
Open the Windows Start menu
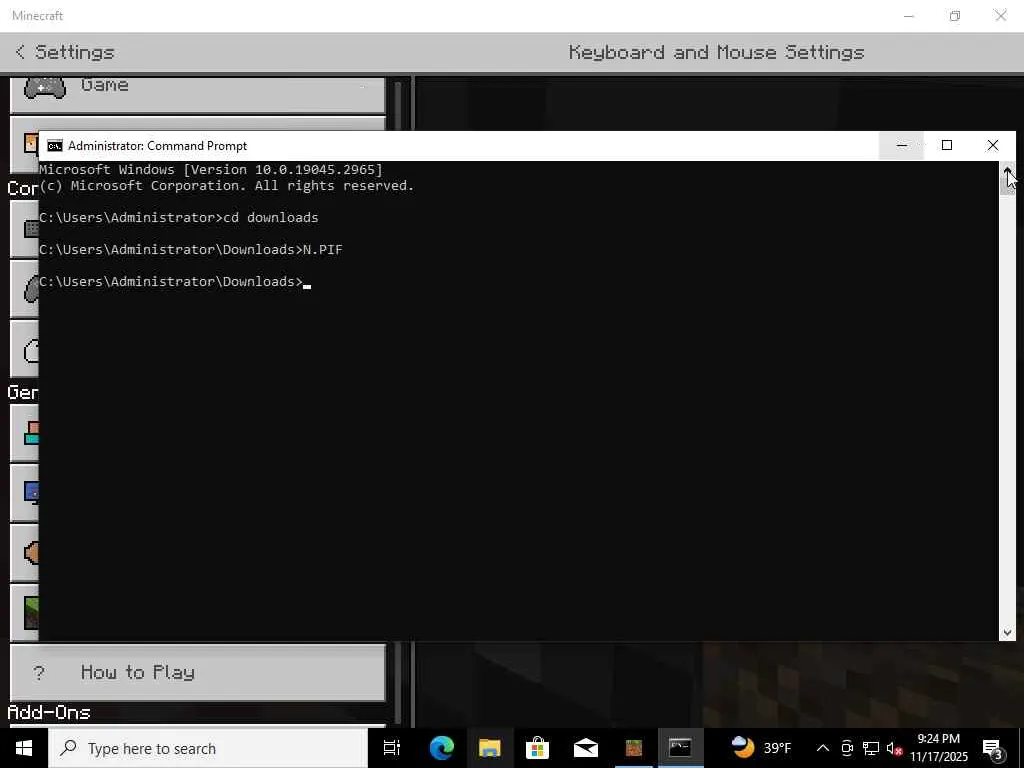24,748
